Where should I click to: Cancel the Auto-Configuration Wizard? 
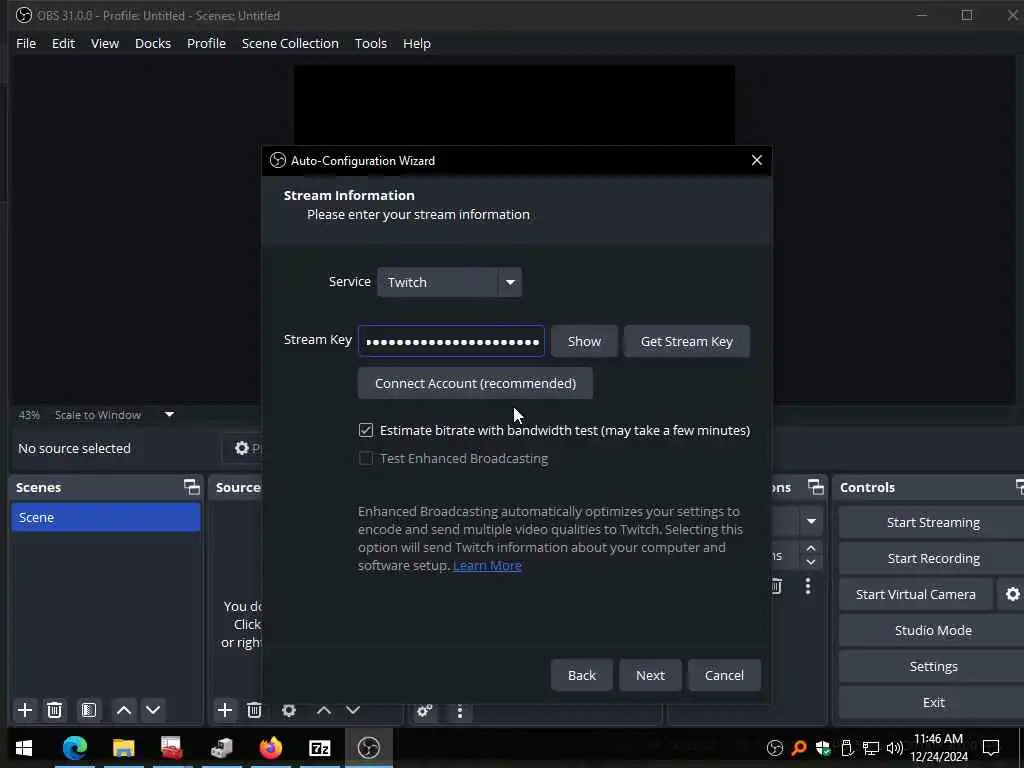[724, 675]
